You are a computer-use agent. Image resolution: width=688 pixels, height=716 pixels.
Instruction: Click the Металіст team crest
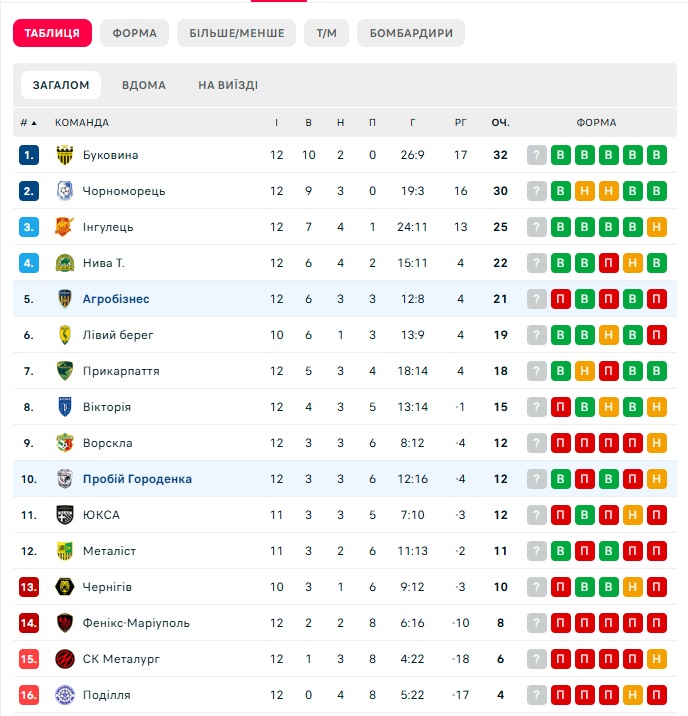pyautogui.click(x=65, y=551)
